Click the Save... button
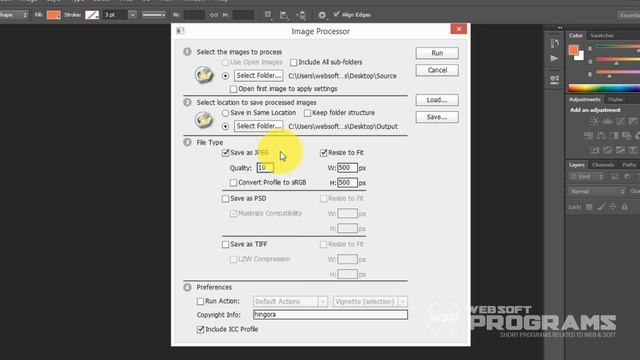The width and height of the screenshot is (640, 360). 437,117
